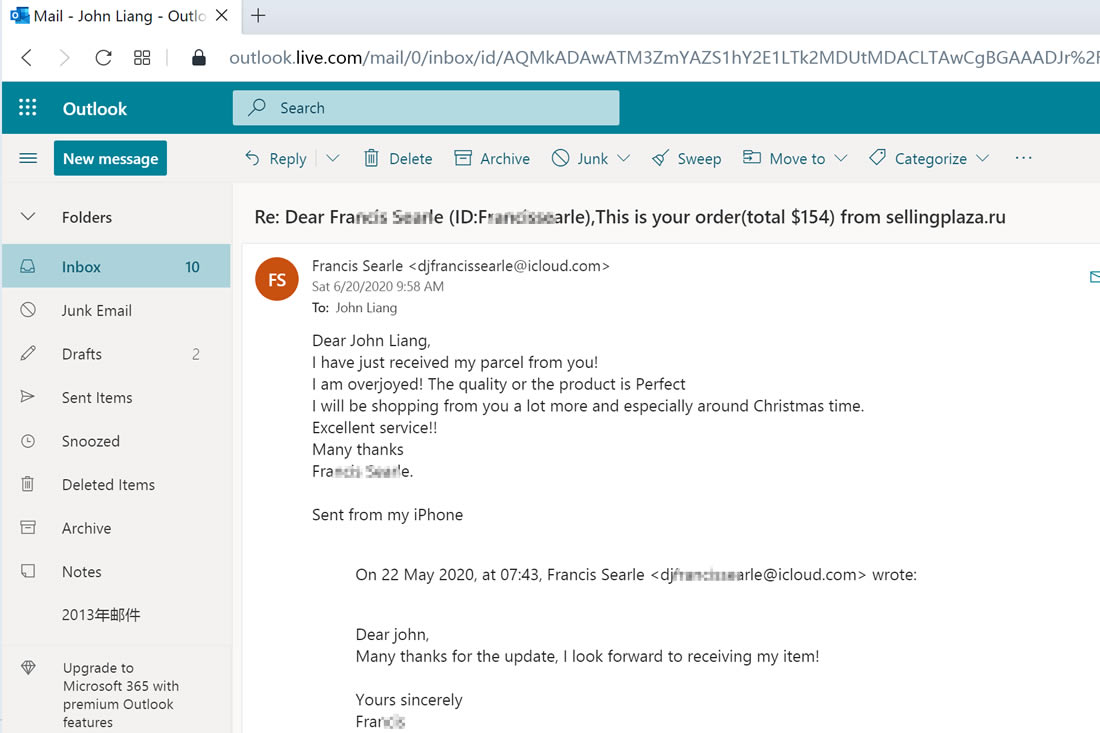Open the Sent Items folder
1100x733 pixels.
click(x=116, y=397)
